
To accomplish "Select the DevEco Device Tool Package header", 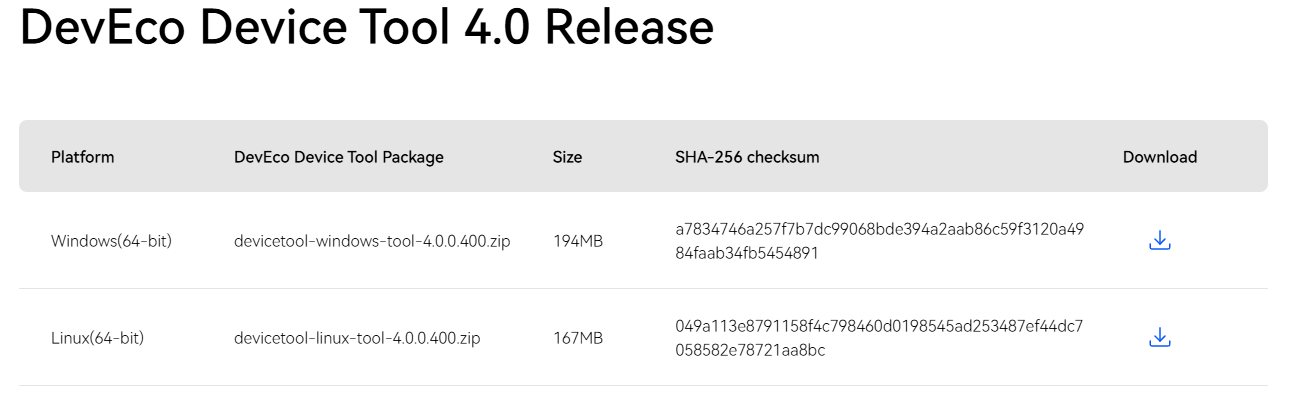I will 339,157.
